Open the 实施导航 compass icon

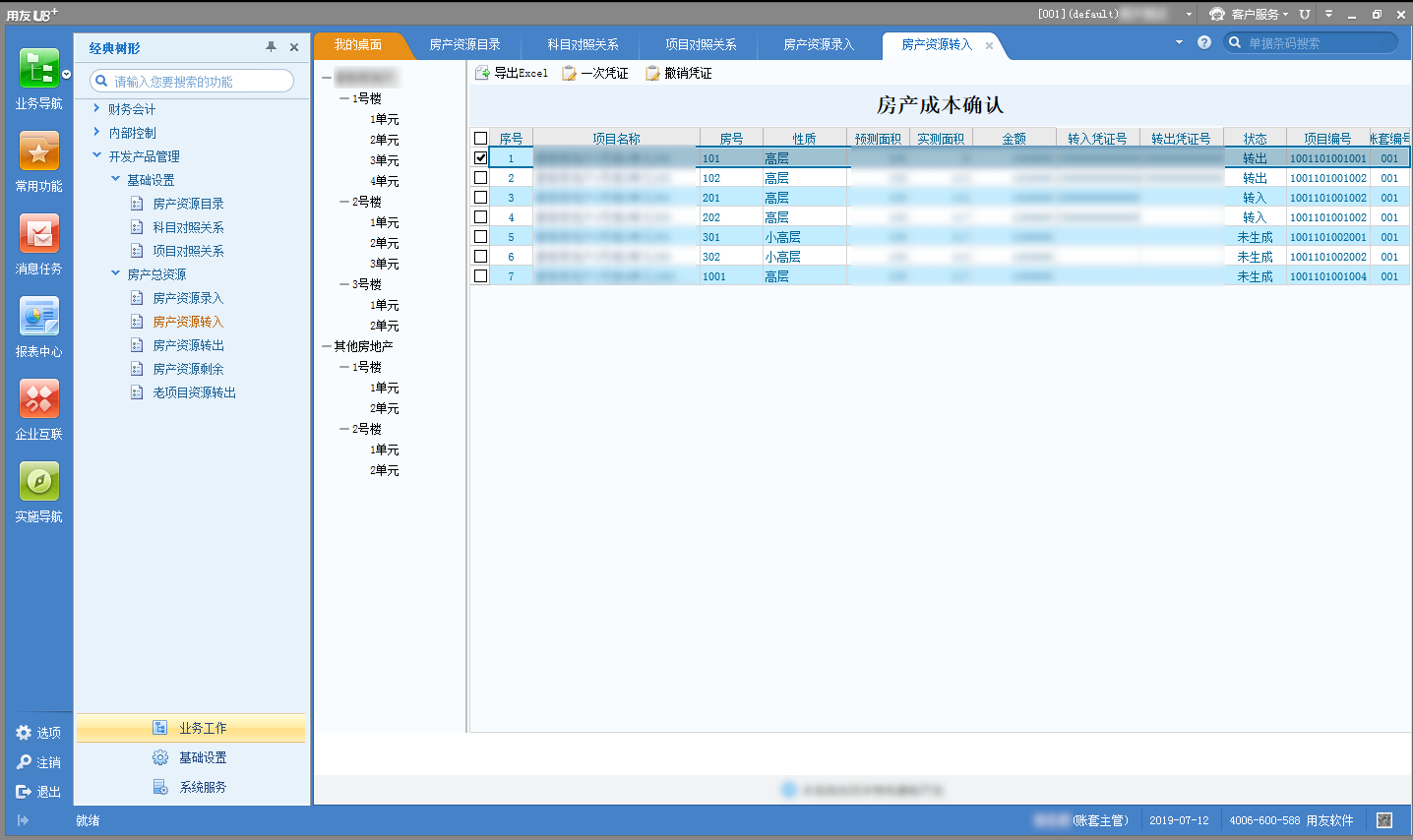pyautogui.click(x=39, y=482)
